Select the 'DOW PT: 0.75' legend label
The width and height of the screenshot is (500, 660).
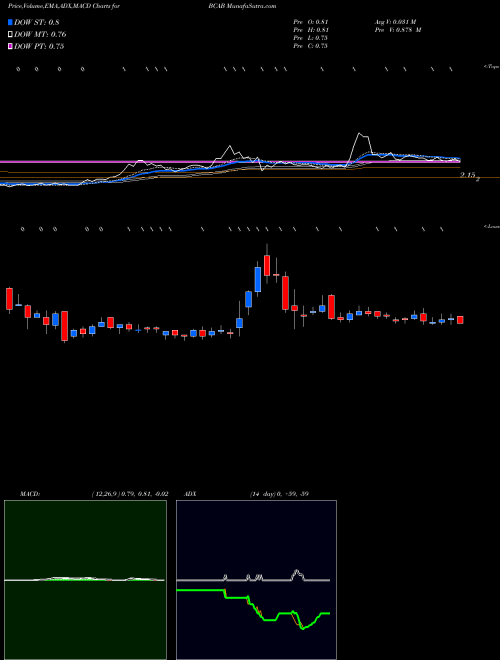click(x=39, y=46)
